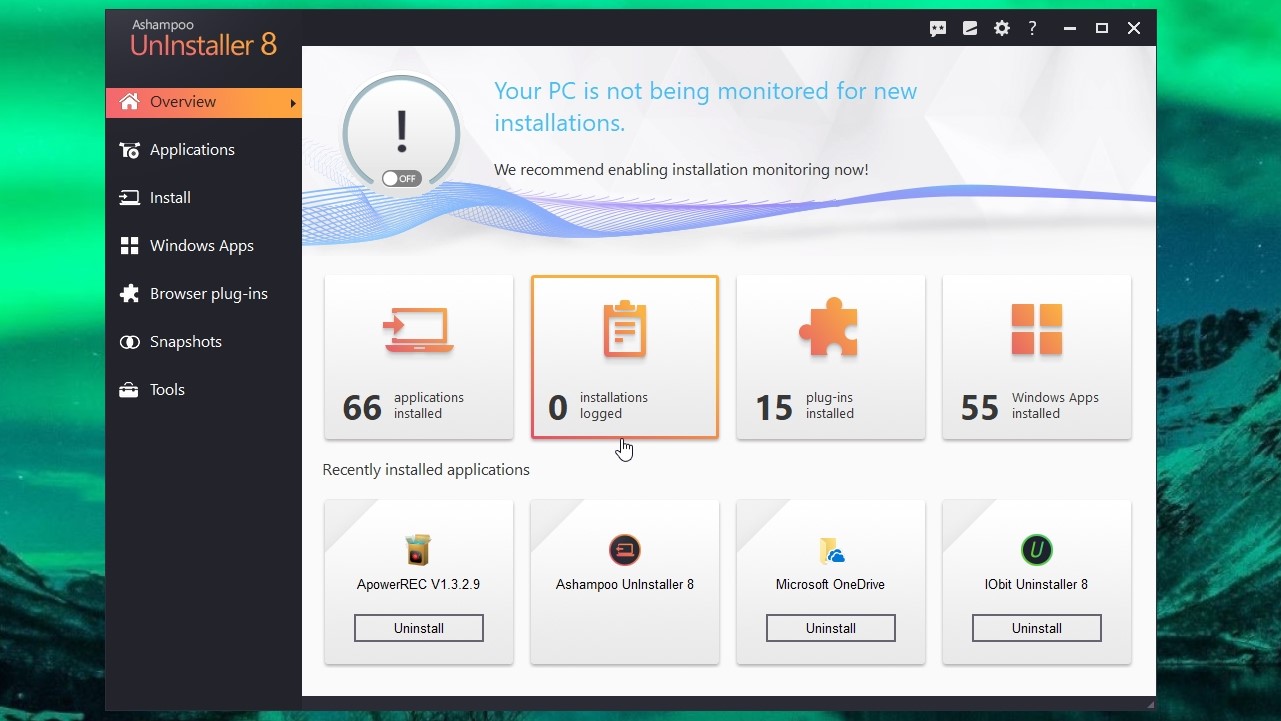Click the Microsoft OneDrive app icon

coord(831,550)
